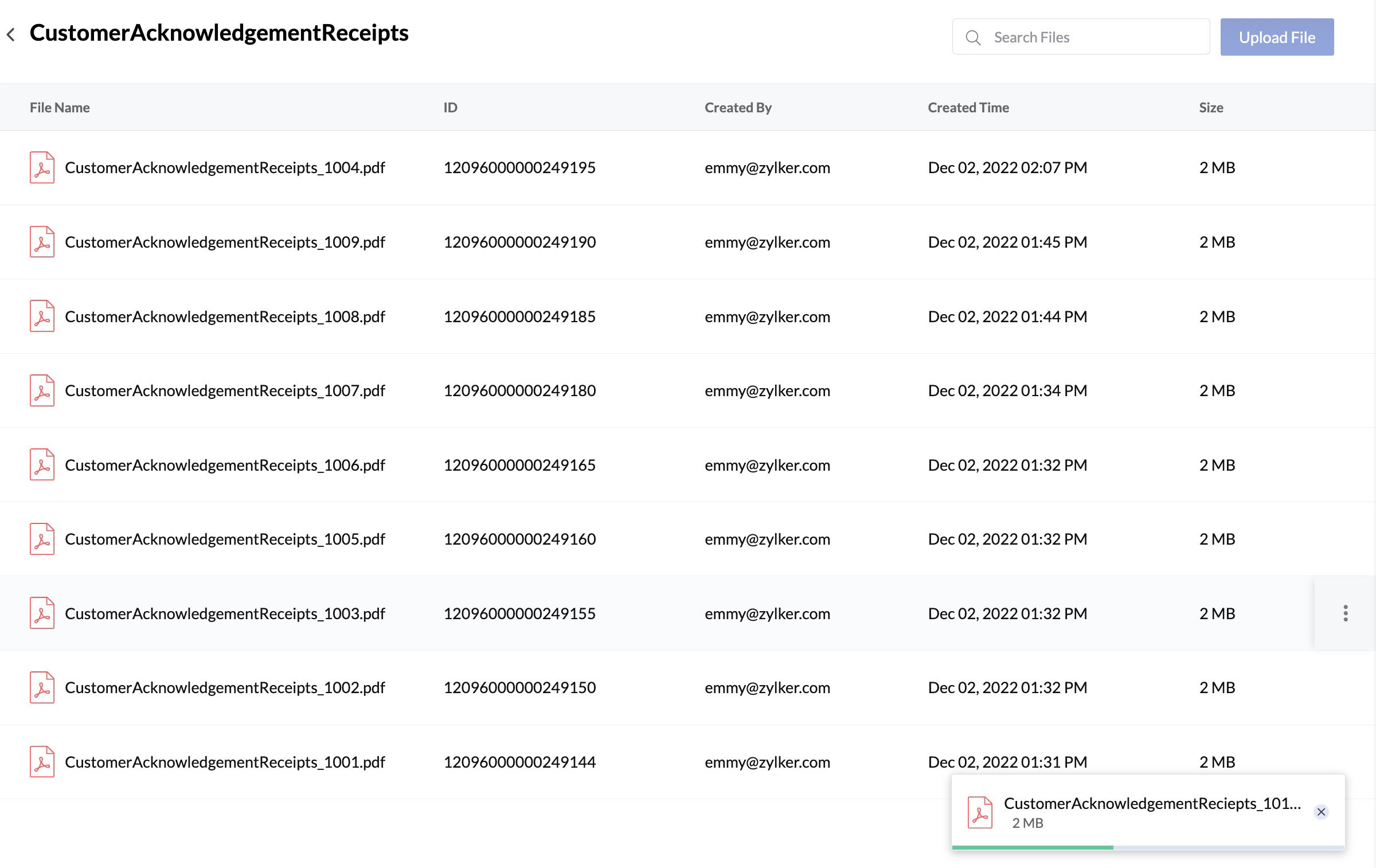
Task: Dismiss the upload notification with the X
Action: click(x=1321, y=812)
